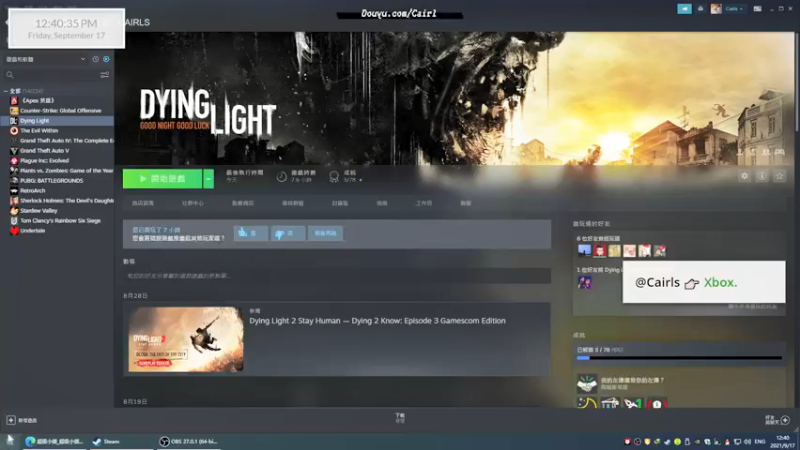Image resolution: width=800 pixels, height=450 pixels.
Task: Click second friend avatar in friends who play
Action: tap(599, 251)
